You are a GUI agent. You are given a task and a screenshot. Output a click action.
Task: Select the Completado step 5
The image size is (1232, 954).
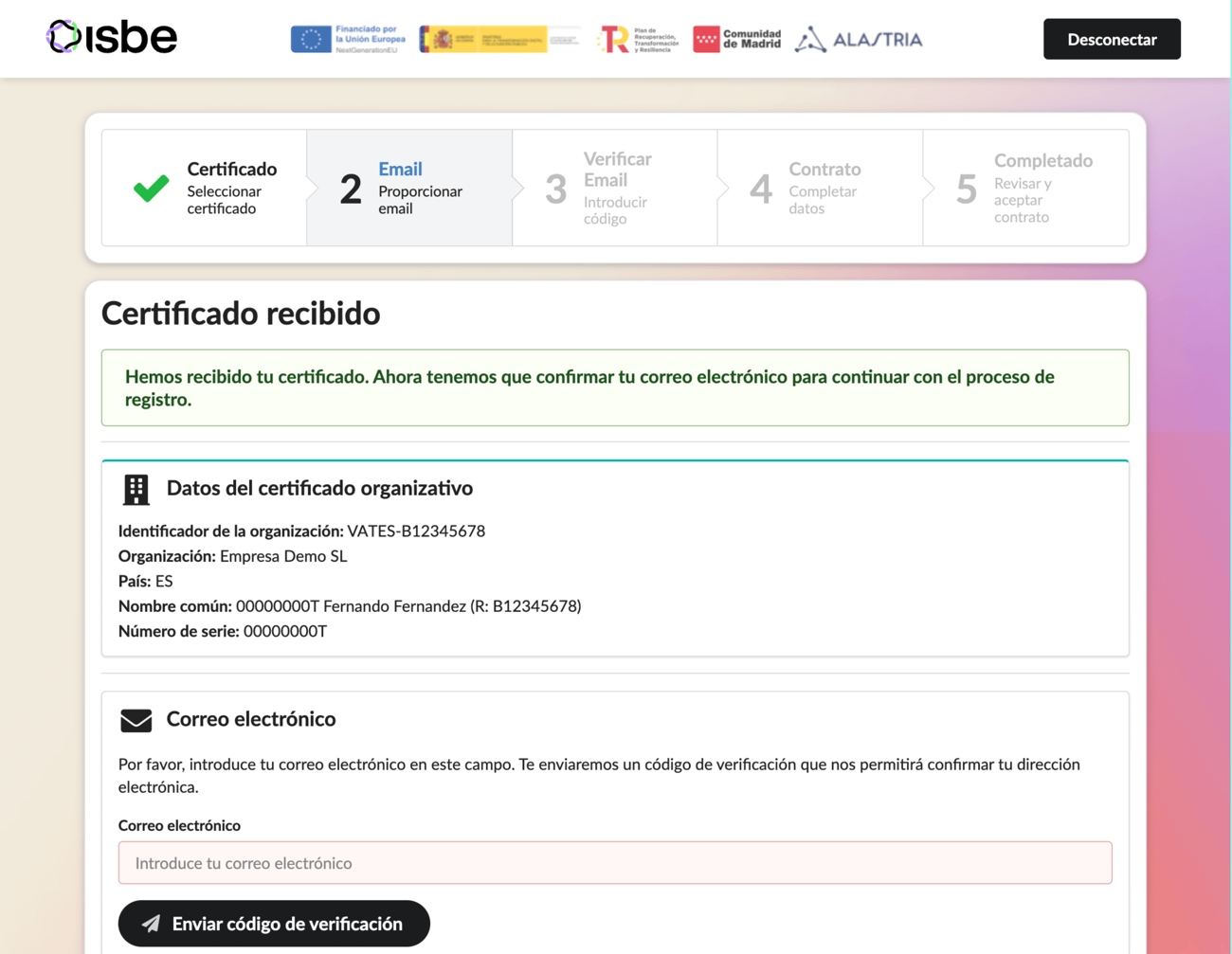point(1025,188)
